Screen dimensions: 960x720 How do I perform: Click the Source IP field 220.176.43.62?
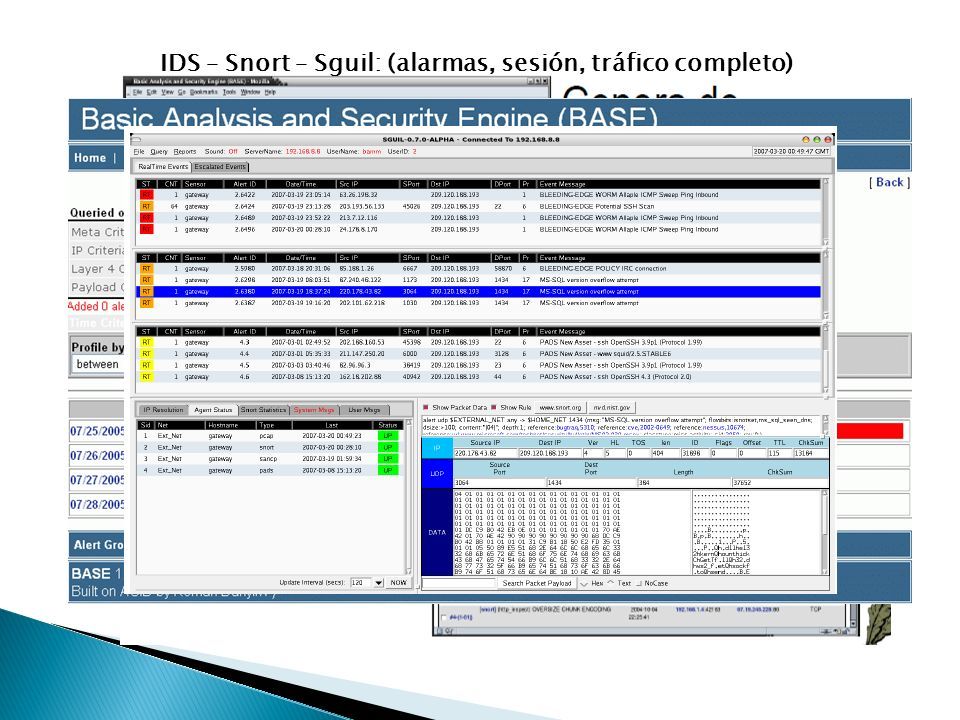click(x=485, y=454)
